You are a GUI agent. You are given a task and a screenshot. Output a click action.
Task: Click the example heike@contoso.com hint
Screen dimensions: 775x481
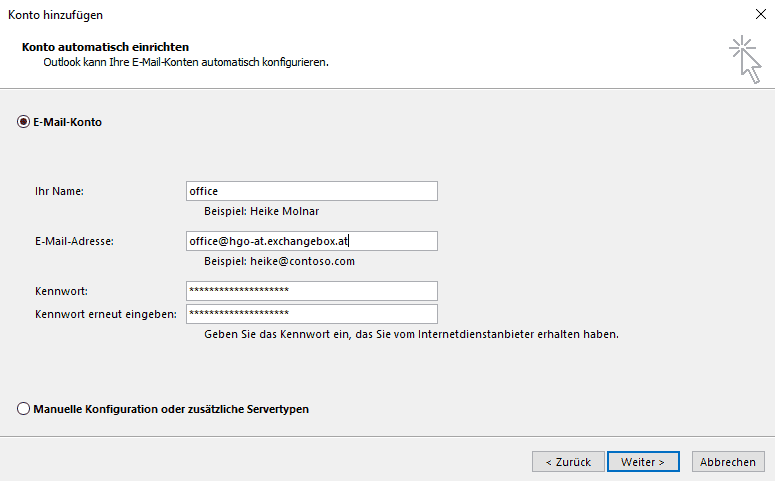coord(279,262)
